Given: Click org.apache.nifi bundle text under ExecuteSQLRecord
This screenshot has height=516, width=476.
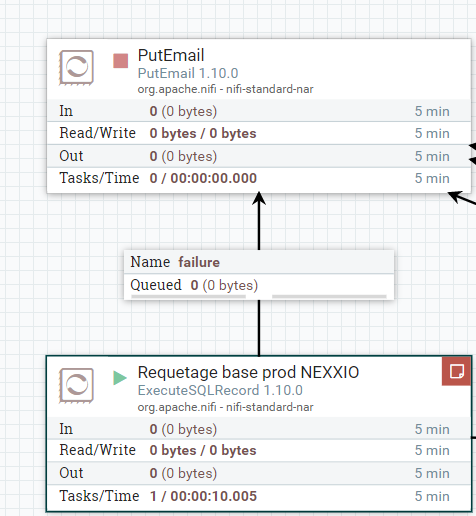Looking at the screenshot, I should (x=225, y=407).
